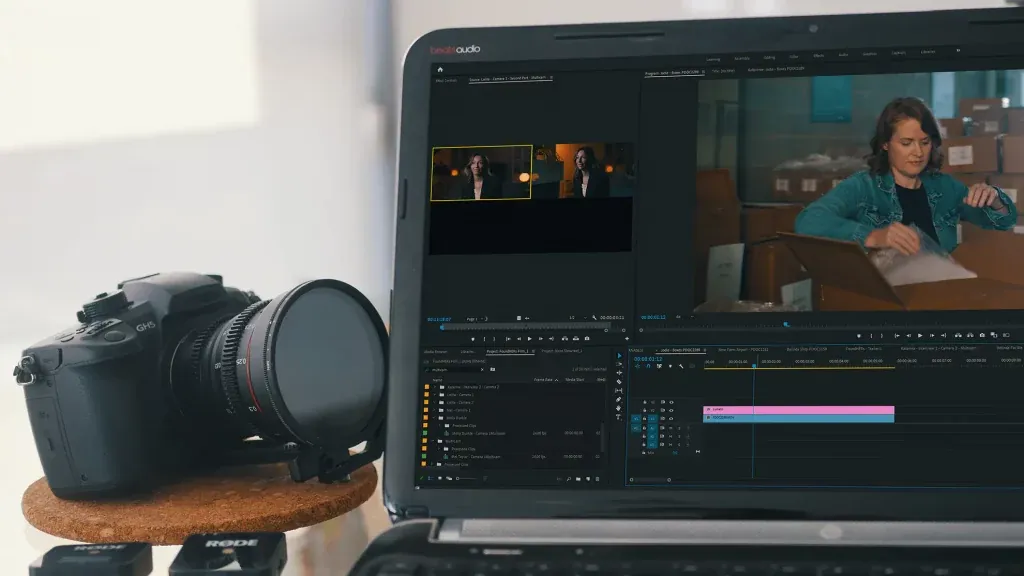Screen dimensions: 1024x576
Task: Click New Item icon in Project panel
Action: tap(588, 479)
